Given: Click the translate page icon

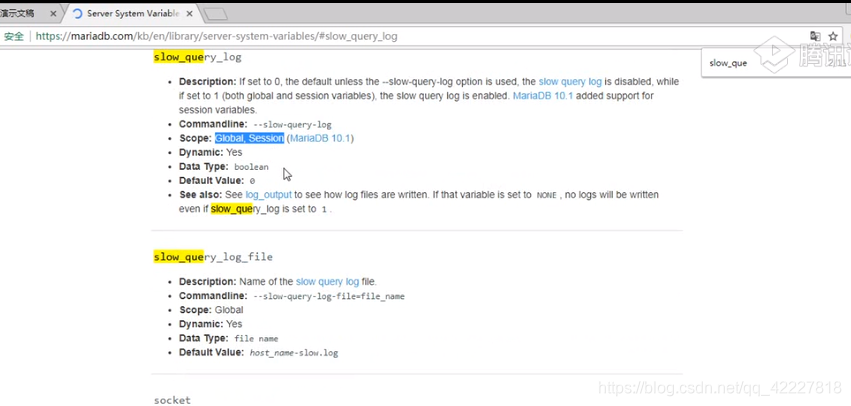Looking at the screenshot, I should coord(815,36).
